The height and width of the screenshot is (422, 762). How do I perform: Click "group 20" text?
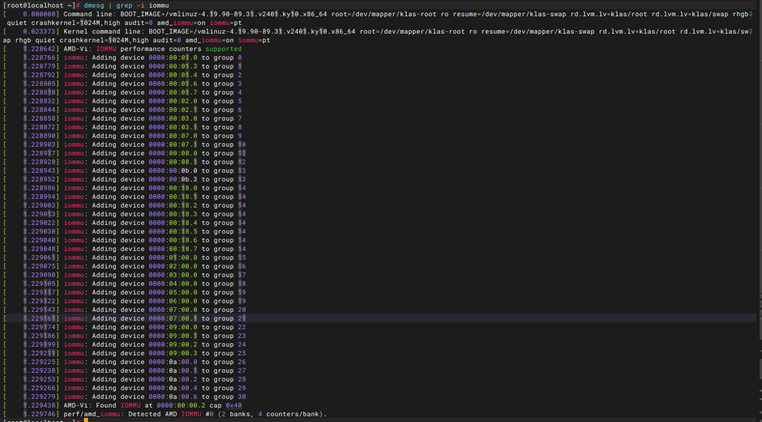pyautogui.click(x=230, y=310)
